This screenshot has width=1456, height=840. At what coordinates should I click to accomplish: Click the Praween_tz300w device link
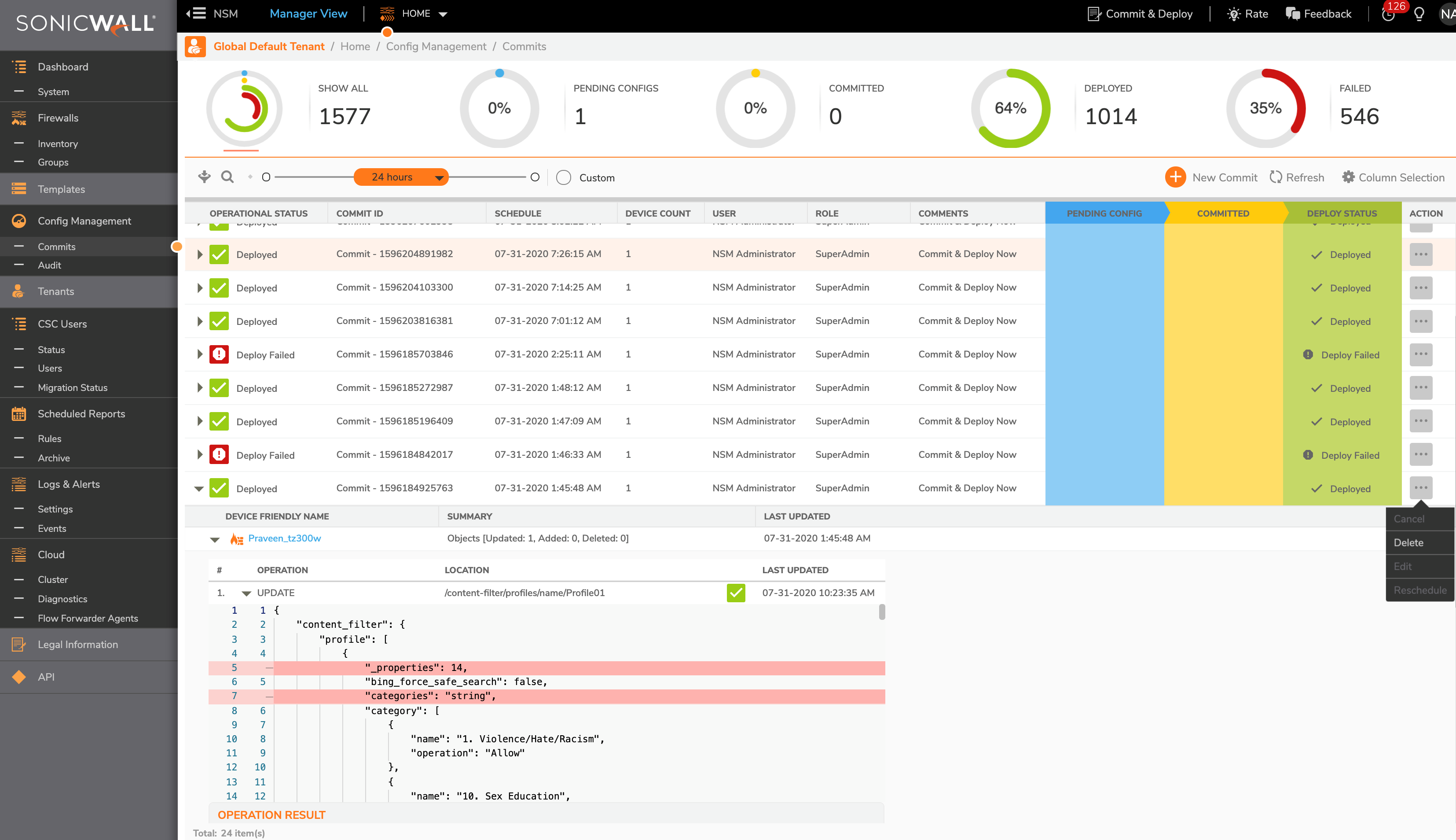point(283,538)
